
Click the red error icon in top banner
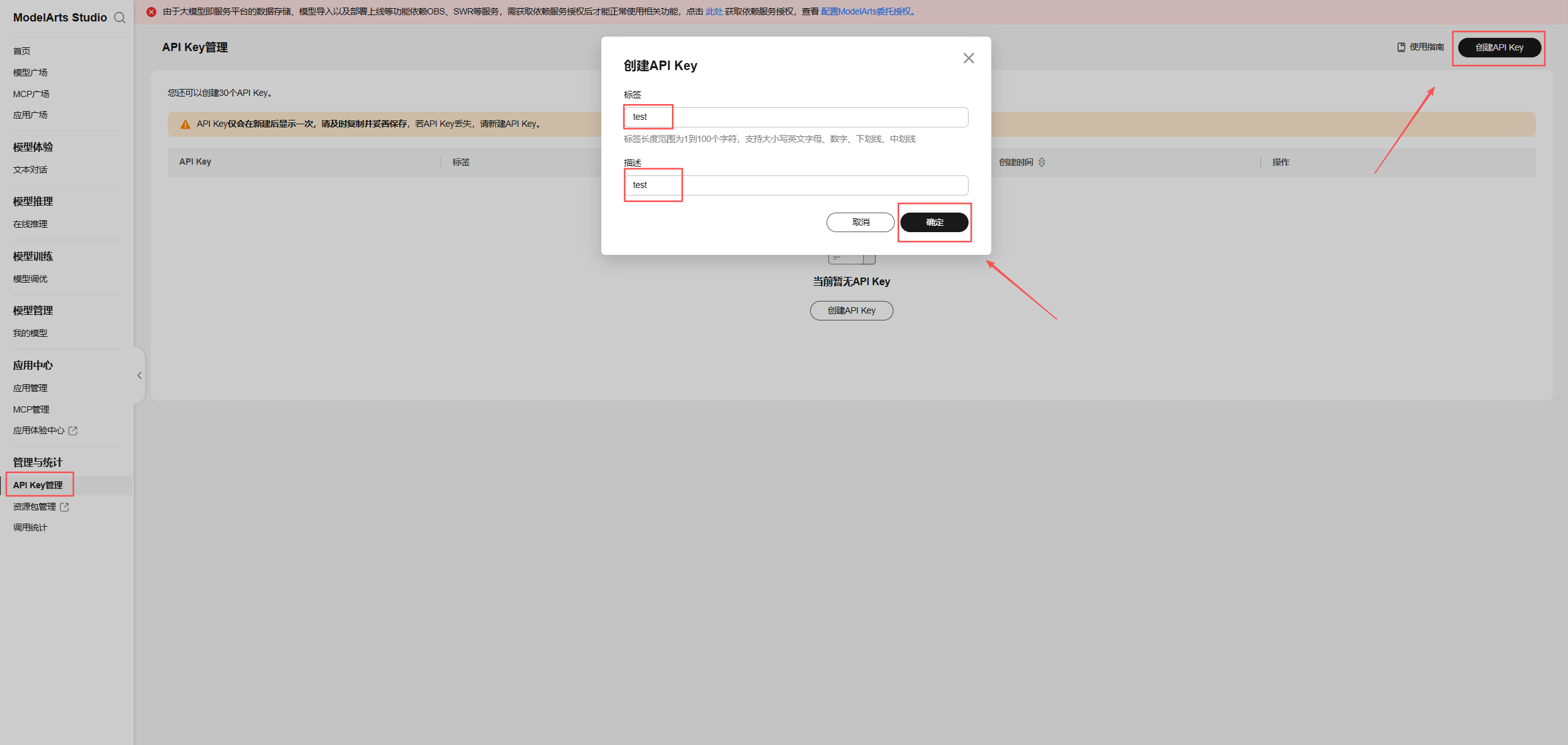151,12
